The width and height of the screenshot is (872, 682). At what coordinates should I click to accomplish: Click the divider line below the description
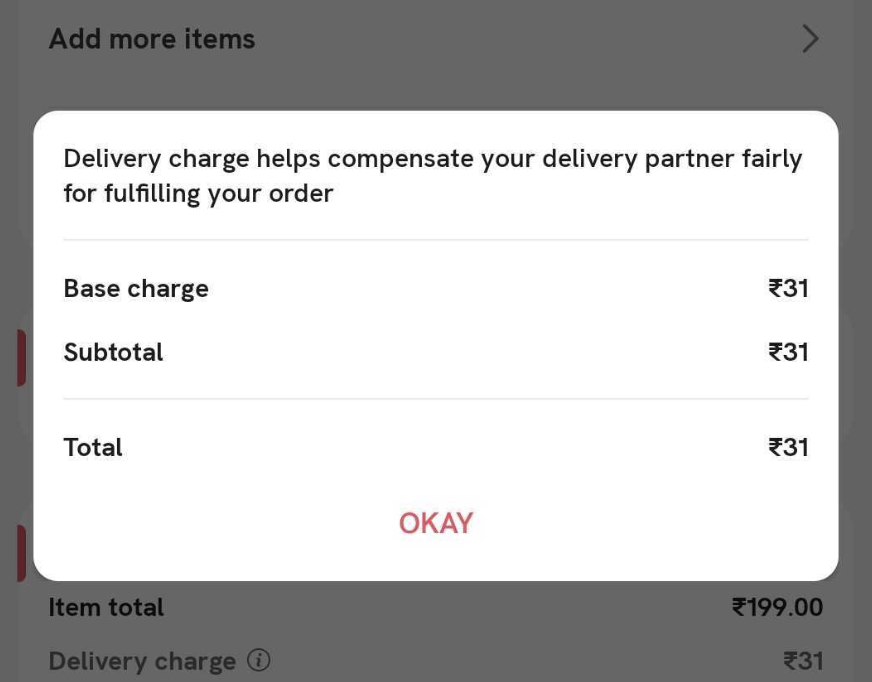point(436,240)
